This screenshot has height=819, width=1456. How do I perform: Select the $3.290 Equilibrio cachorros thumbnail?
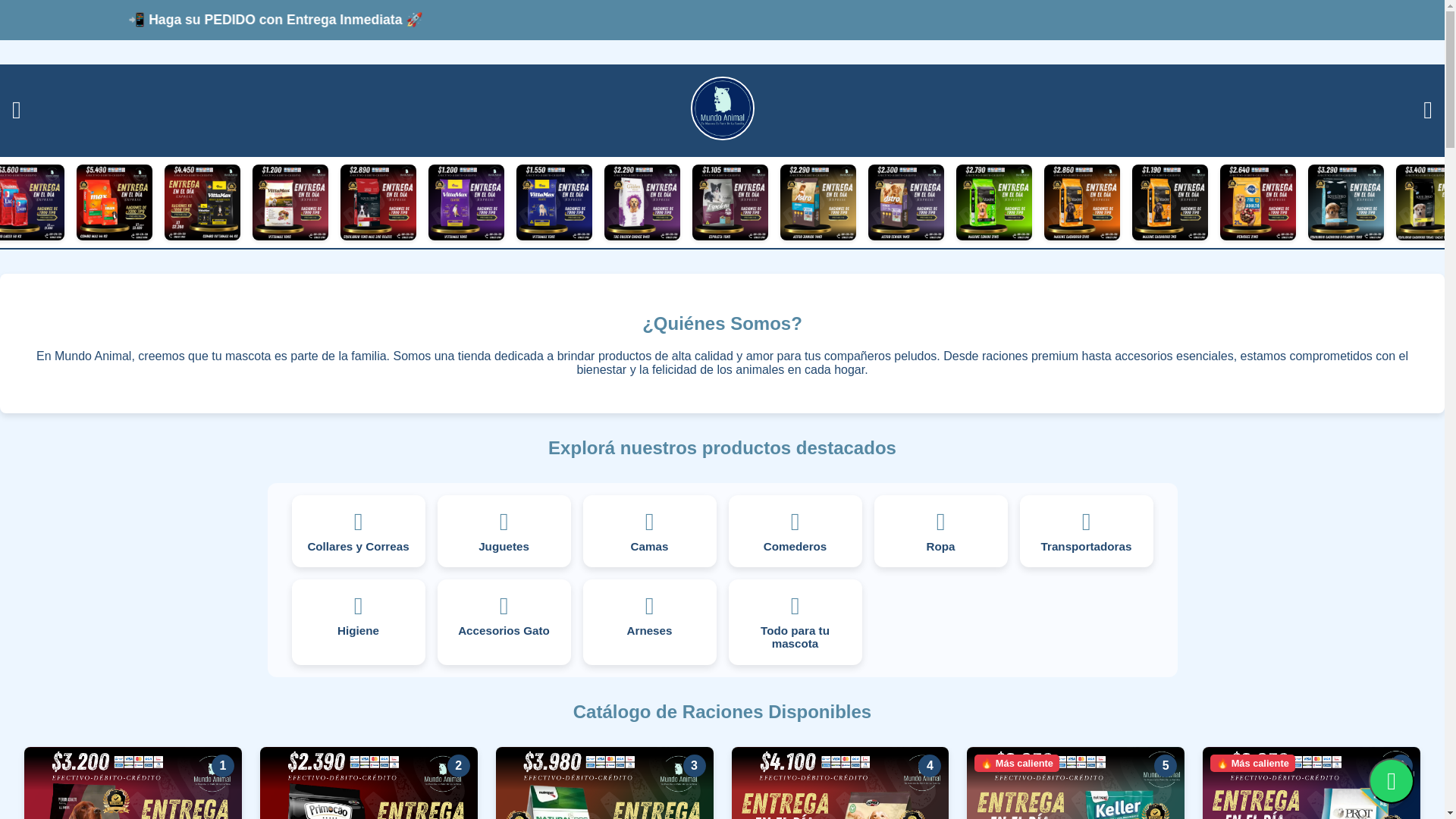pyautogui.click(x=1346, y=202)
